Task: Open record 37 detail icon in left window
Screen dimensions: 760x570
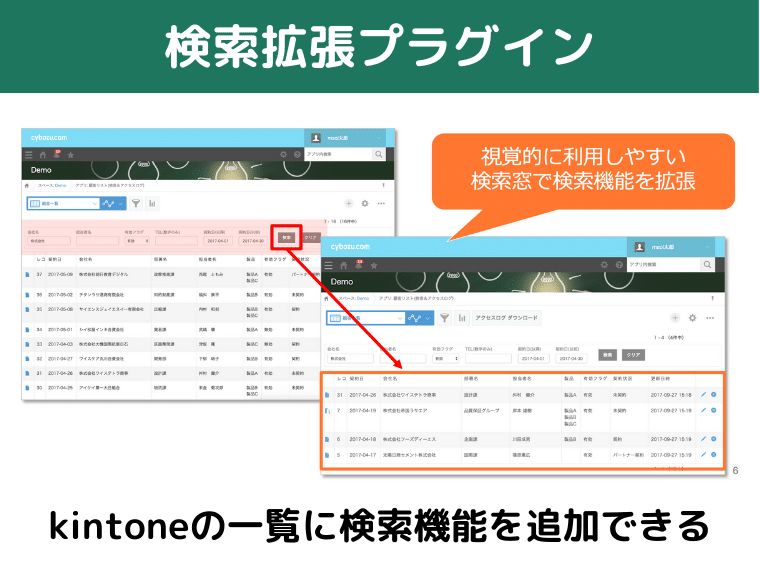Action: [x=27, y=274]
